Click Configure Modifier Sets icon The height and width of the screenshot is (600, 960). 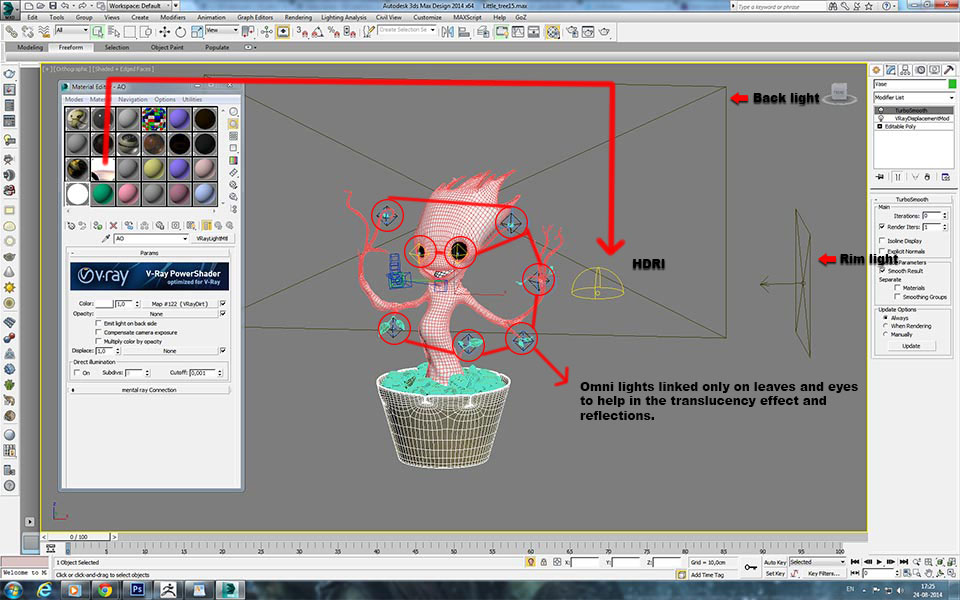click(x=945, y=177)
